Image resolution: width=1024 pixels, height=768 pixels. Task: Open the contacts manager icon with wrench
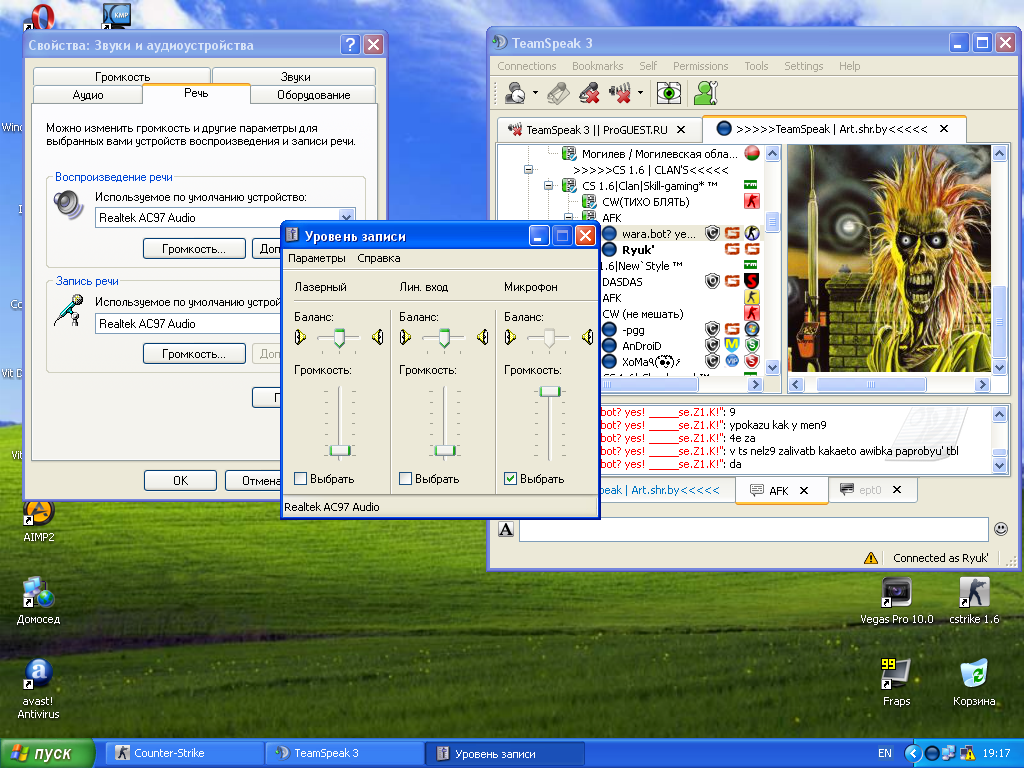(x=706, y=93)
